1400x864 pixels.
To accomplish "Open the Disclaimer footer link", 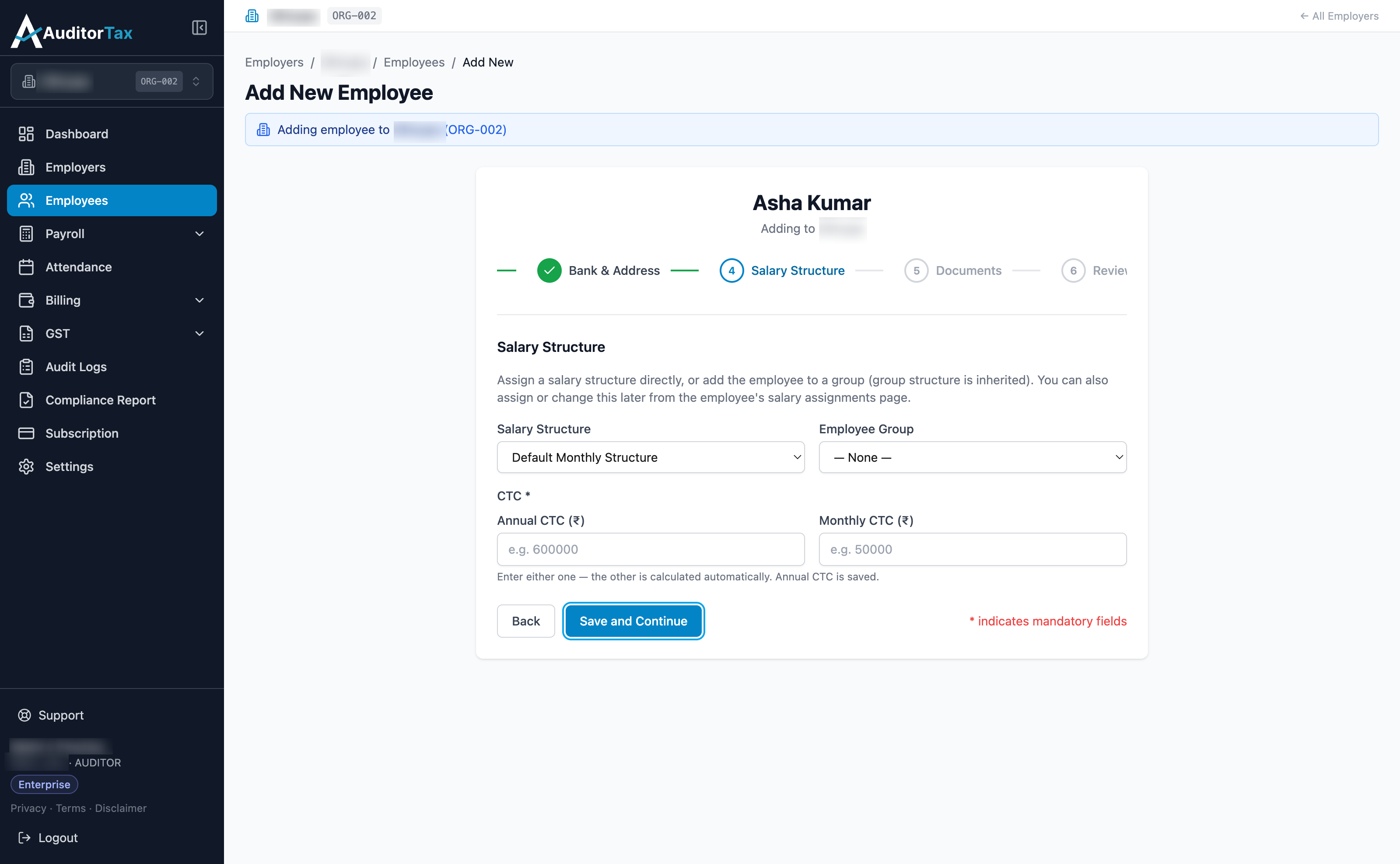I will (x=120, y=808).
